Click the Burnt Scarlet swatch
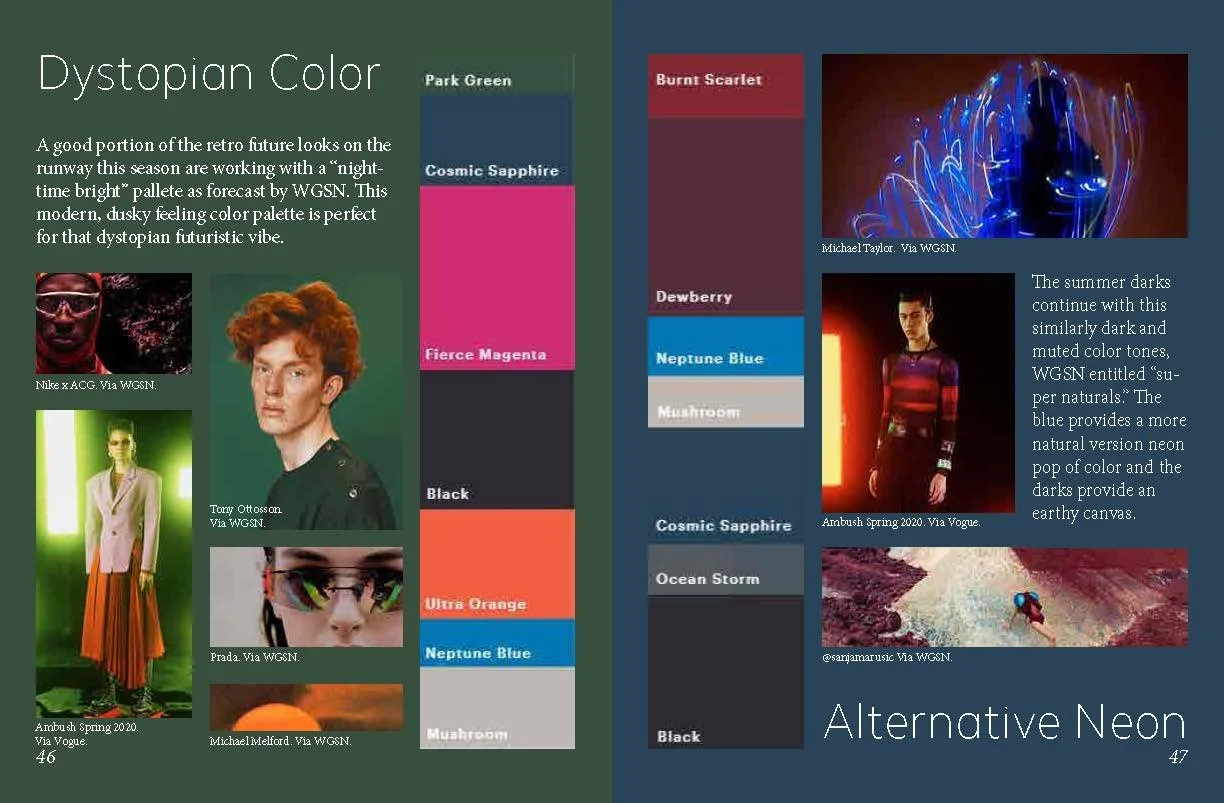1224x803 pixels. point(725,87)
